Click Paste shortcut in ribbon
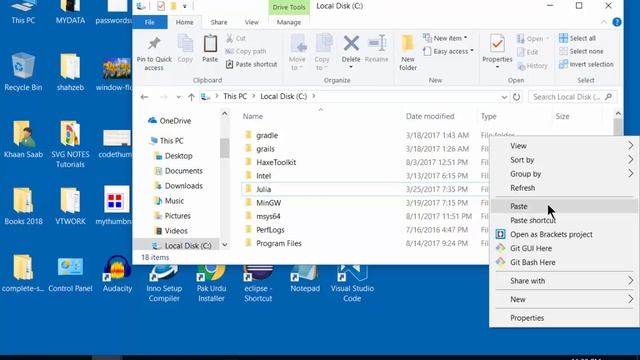This screenshot has width=640, height=360. pos(251,64)
